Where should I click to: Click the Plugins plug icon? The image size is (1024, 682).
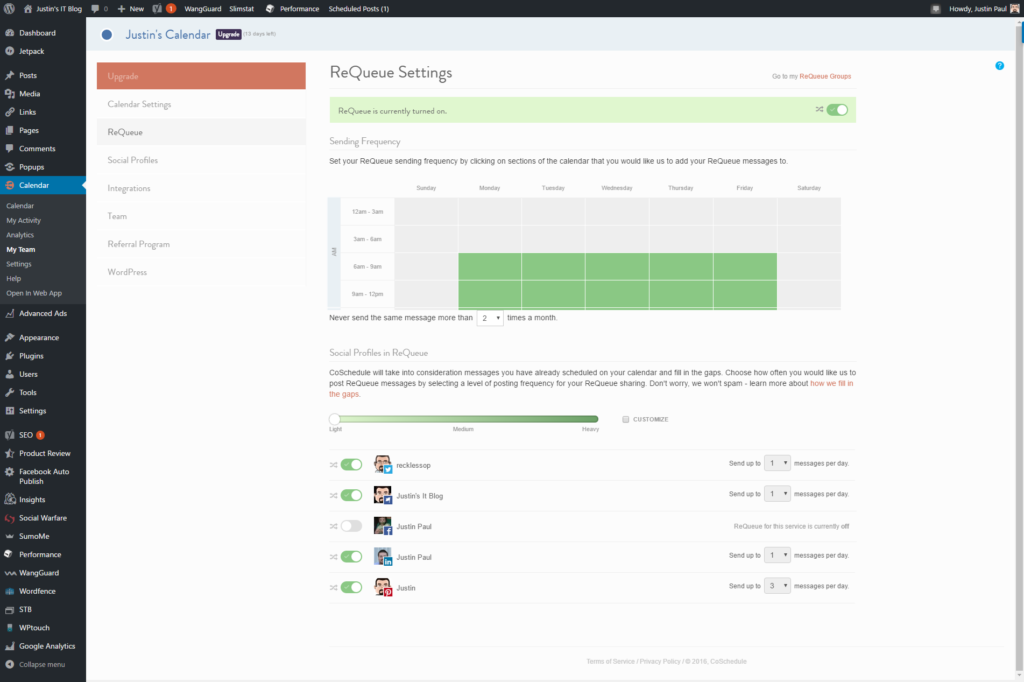click(10, 356)
